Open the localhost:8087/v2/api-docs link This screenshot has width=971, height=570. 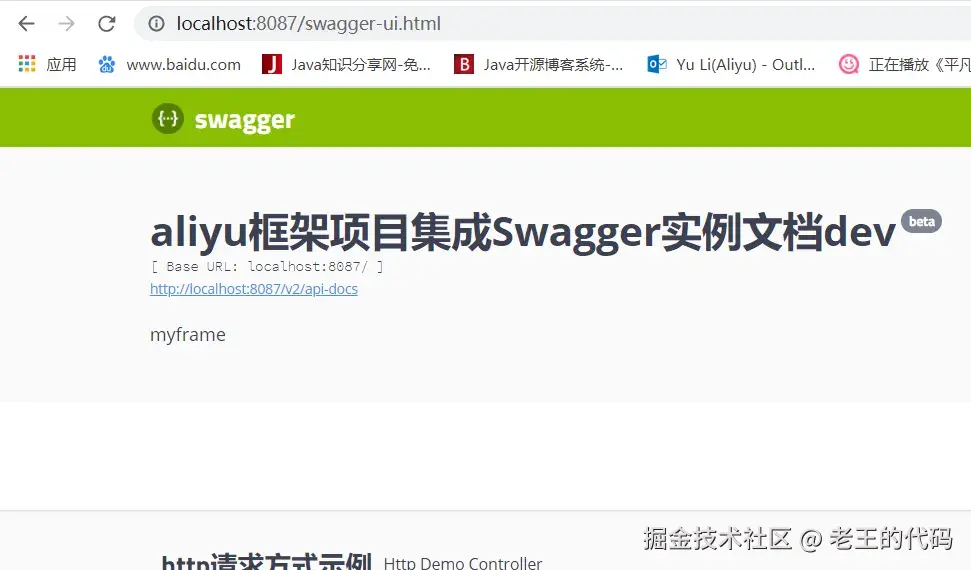click(254, 289)
